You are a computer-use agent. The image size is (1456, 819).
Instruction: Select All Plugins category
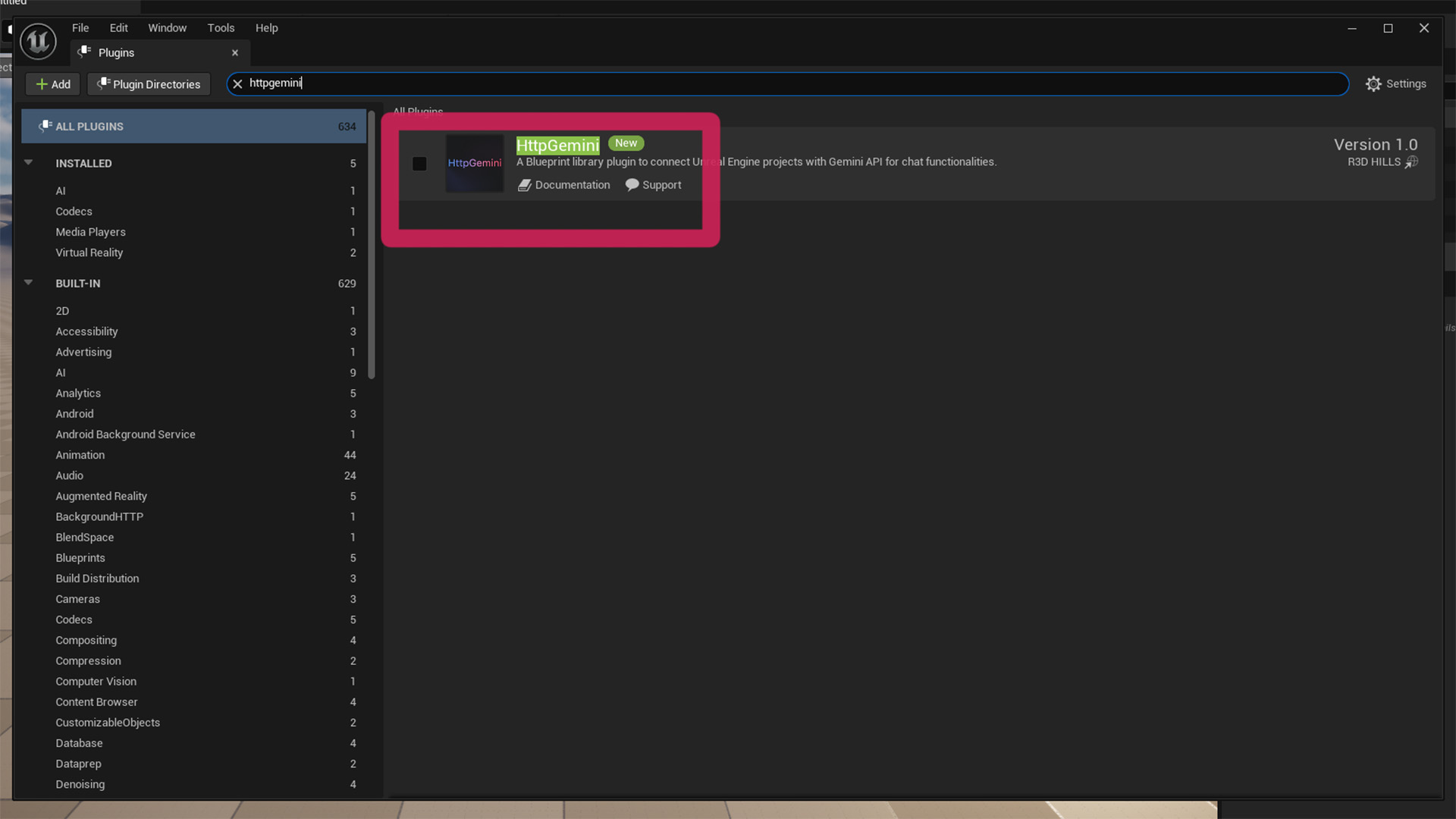coord(193,127)
